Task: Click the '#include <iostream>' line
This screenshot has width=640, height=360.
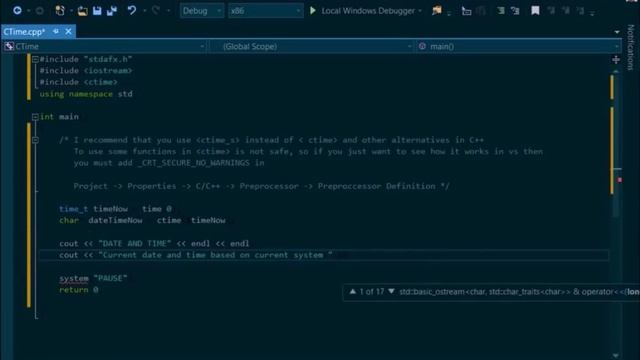Action: click(86, 71)
